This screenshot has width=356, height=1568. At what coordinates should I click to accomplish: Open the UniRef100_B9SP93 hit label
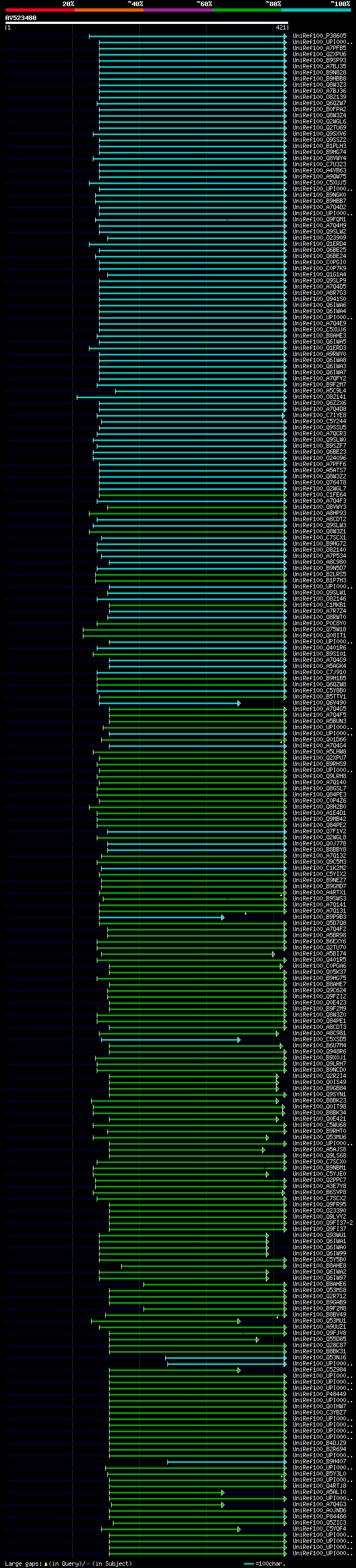319,60
